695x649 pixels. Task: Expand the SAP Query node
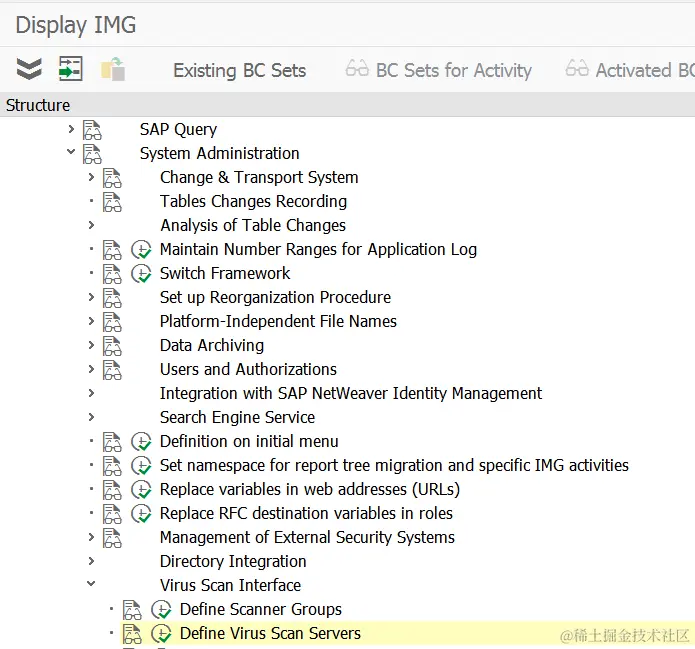click(71, 129)
